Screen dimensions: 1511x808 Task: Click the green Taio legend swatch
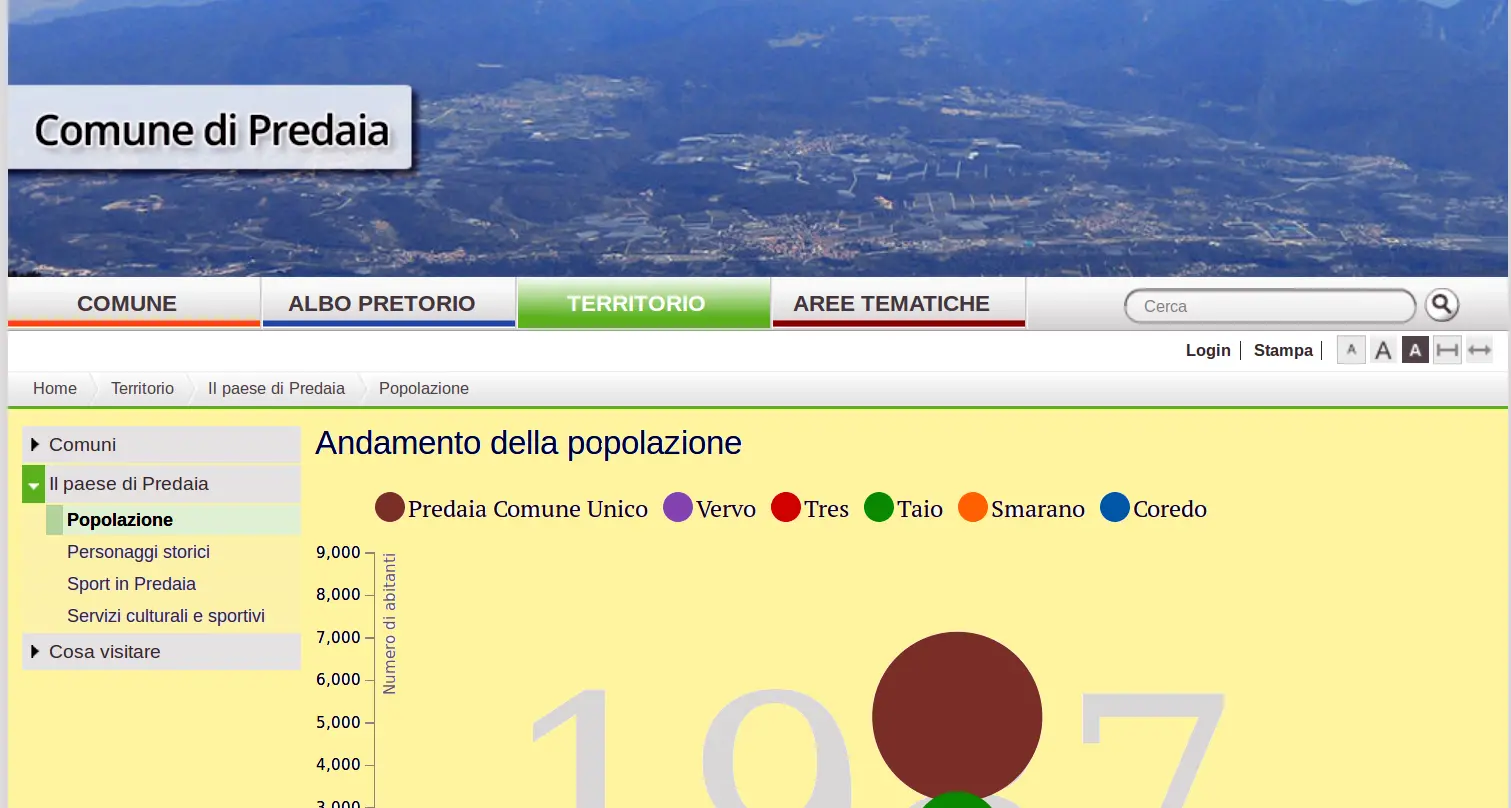coord(879,507)
